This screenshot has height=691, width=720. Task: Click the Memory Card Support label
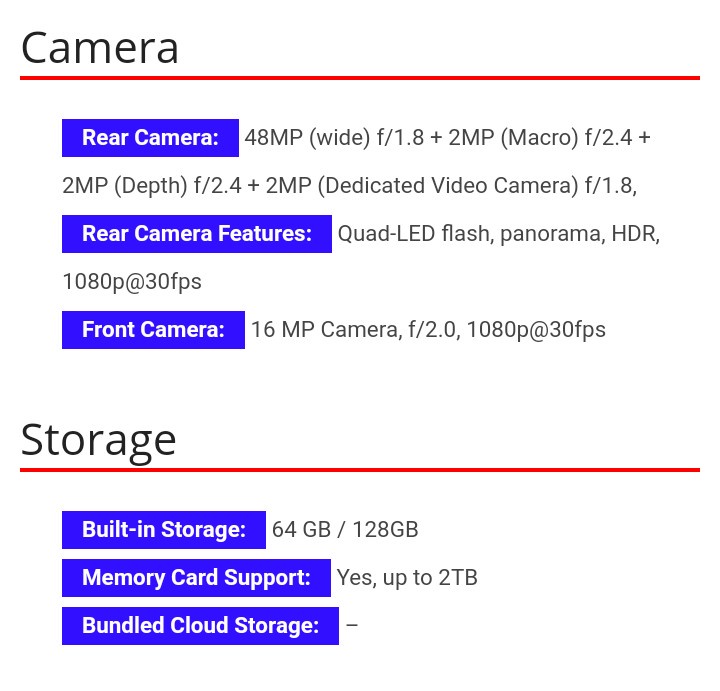[x=196, y=578]
